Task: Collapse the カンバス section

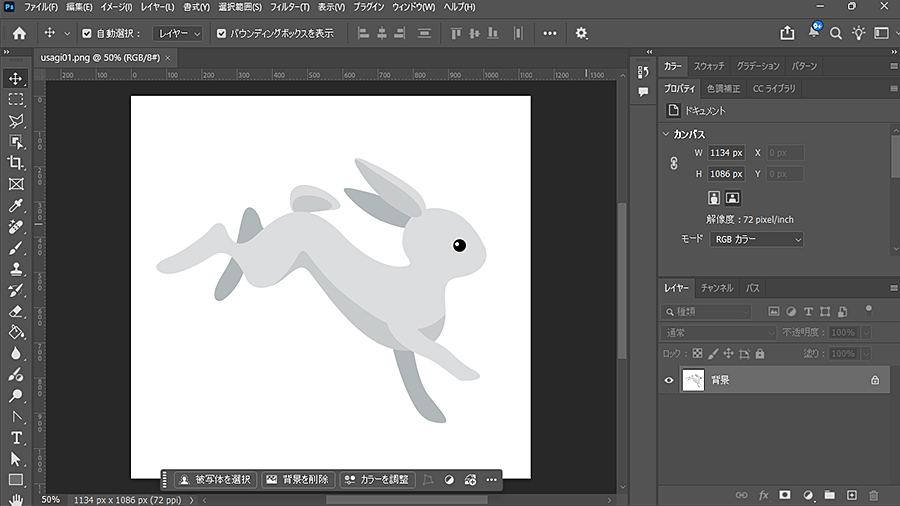Action: point(667,134)
